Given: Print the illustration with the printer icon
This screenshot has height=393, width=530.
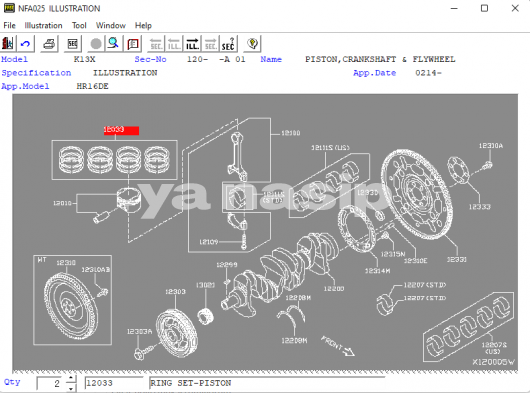Looking at the screenshot, I should click(x=49, y=44).
